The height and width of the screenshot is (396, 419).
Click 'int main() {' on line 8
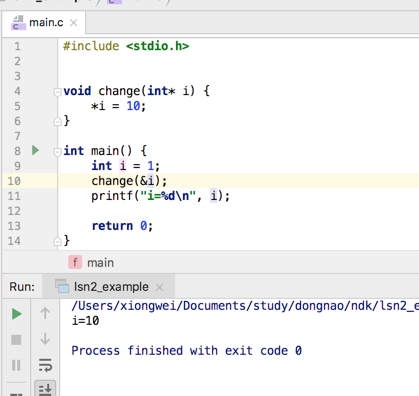click(x=105, y=151)
